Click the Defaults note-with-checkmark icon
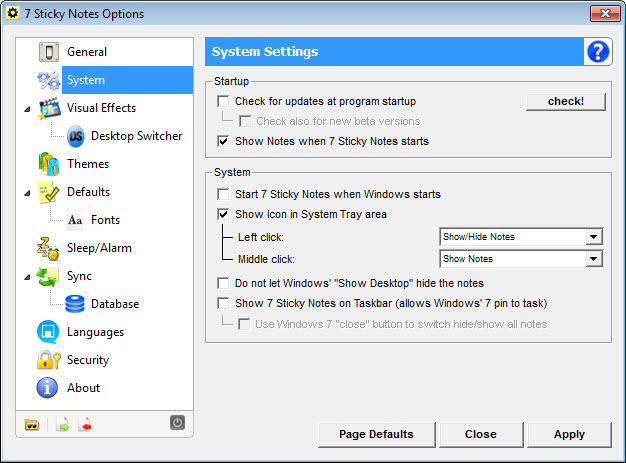This screenshot has height=463, width=626. [48, 192]
